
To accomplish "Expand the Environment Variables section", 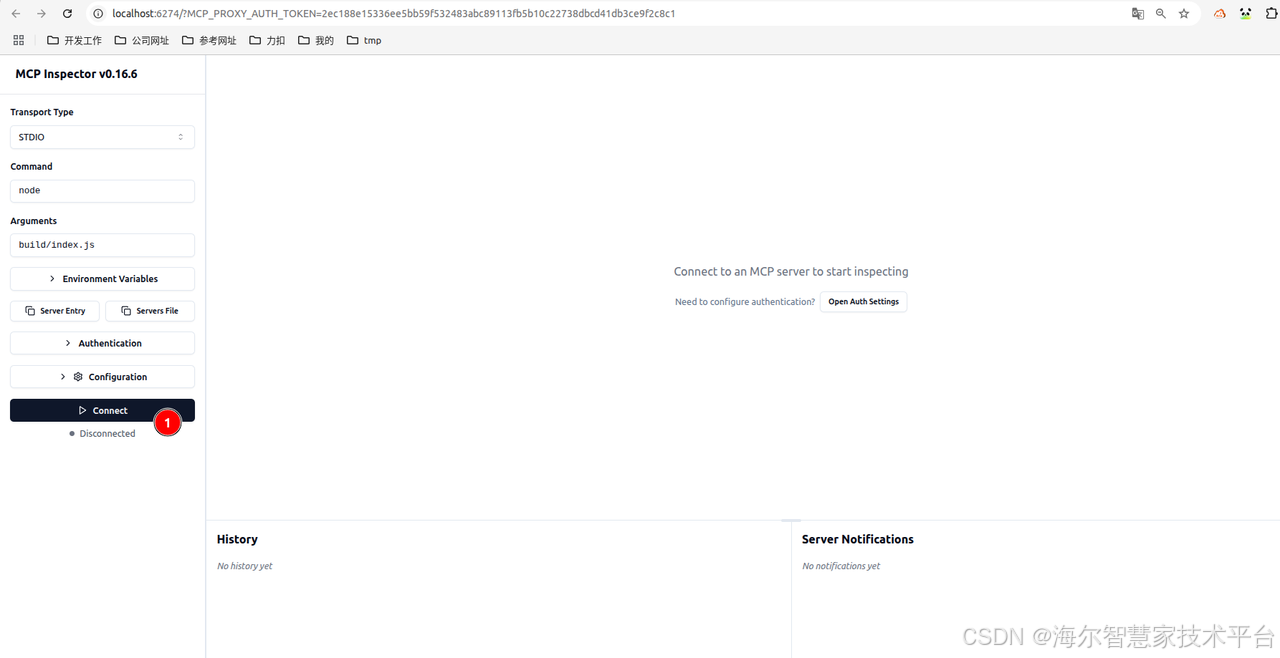I will point(102,279).
